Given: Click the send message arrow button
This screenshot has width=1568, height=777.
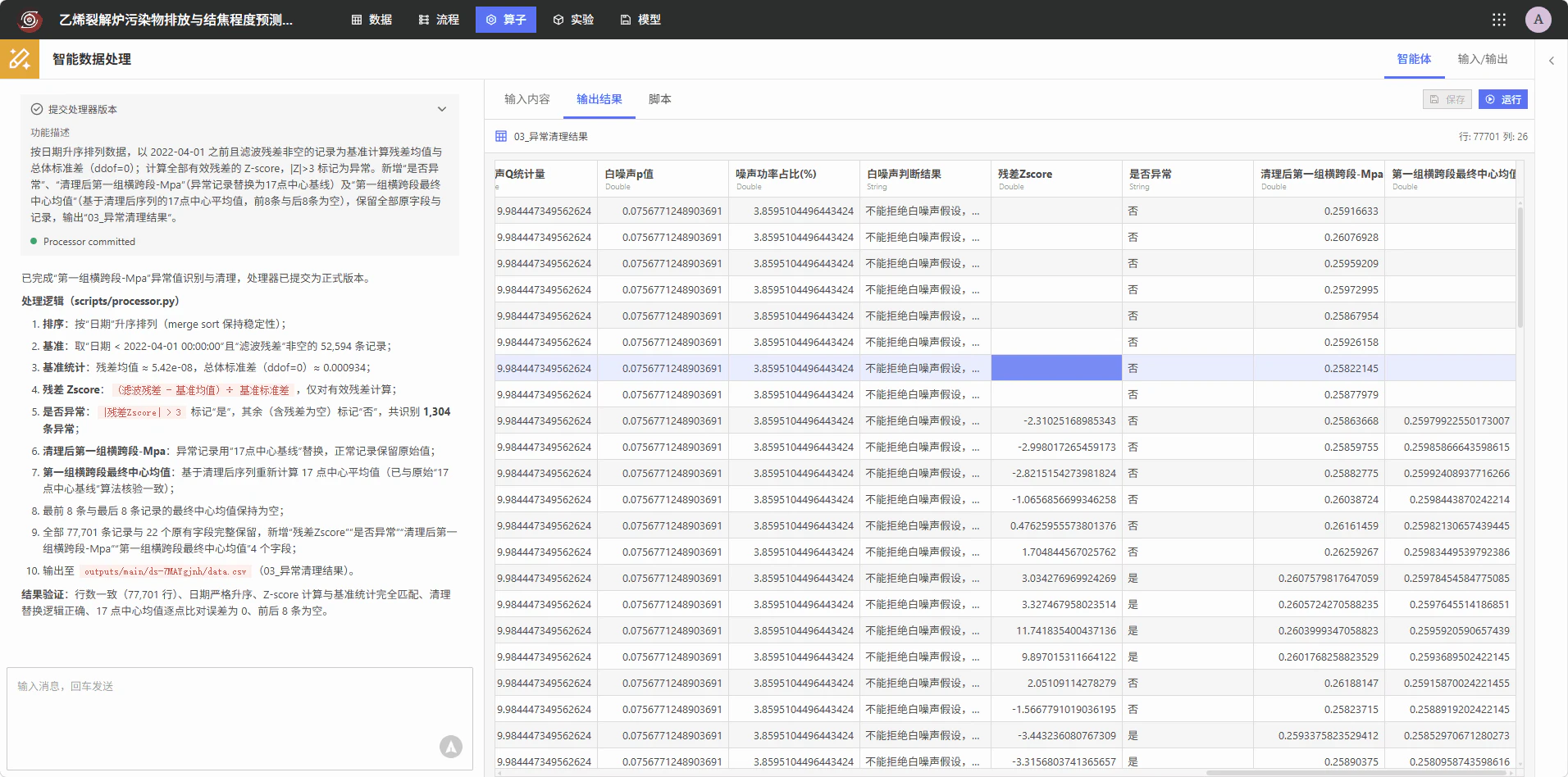Looking at the screenshot, I should 451,747.
